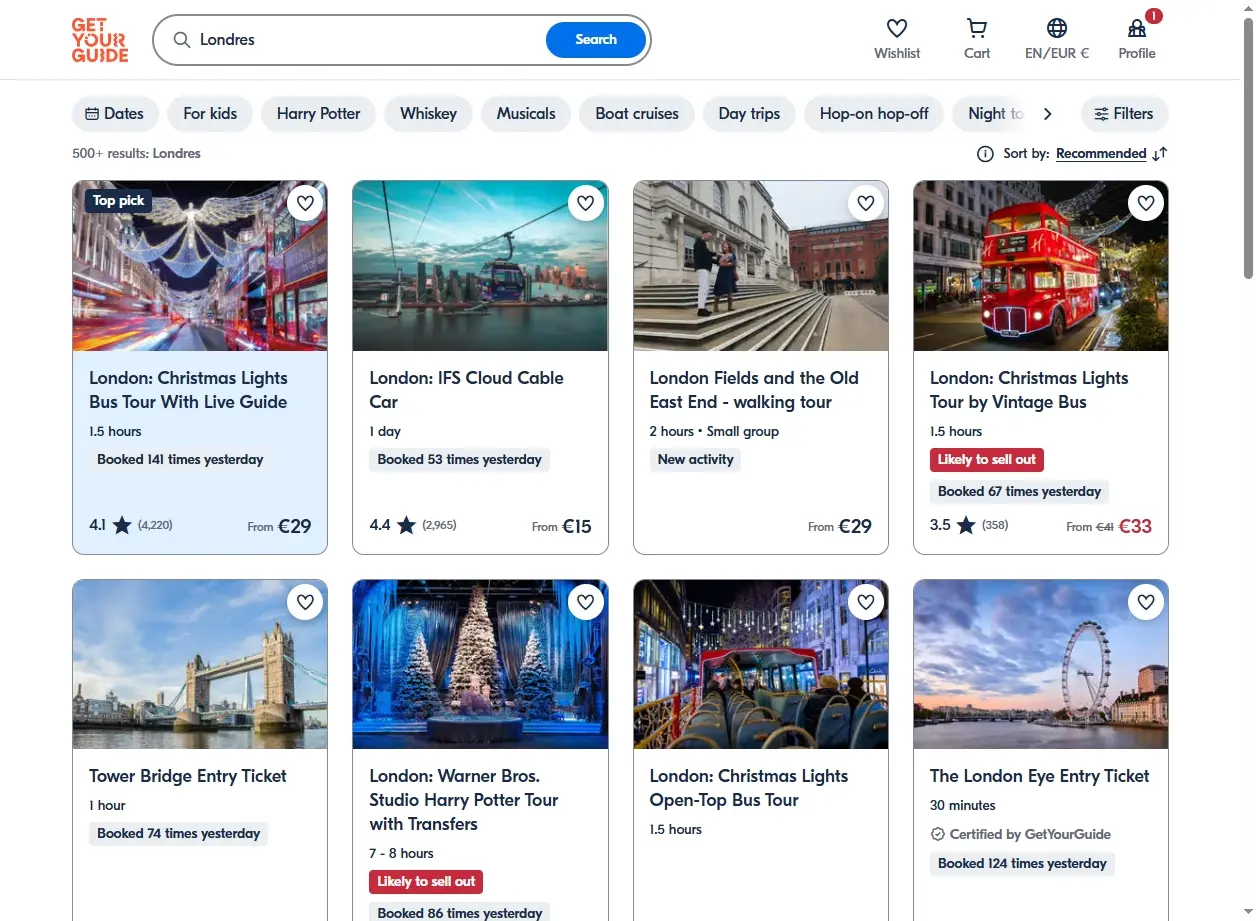Click the red notification badge on Profile
The image size is (1256, 921).
point(1154,16)
